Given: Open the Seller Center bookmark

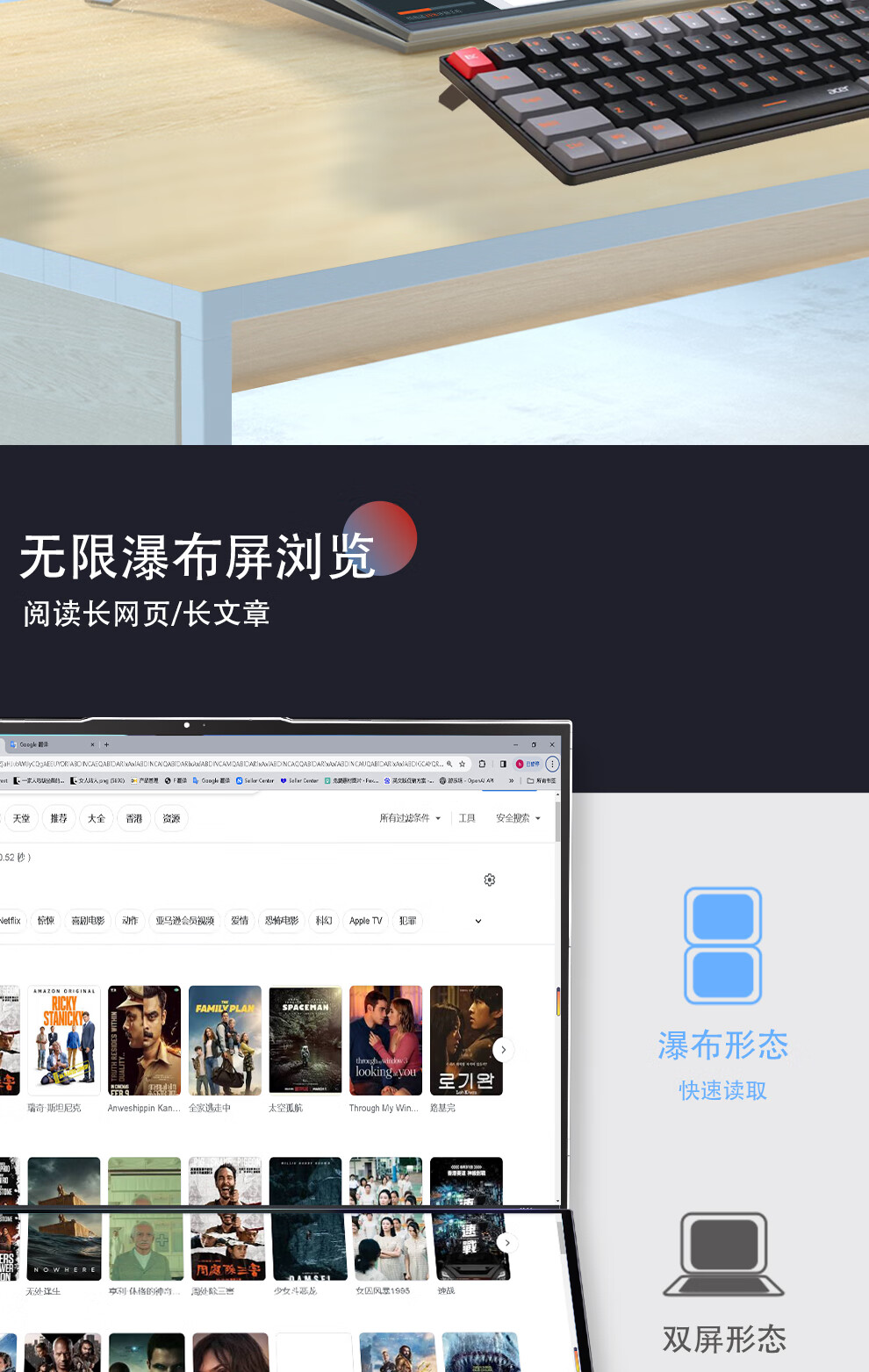Looking at the screenshot, I should point(255,780).
